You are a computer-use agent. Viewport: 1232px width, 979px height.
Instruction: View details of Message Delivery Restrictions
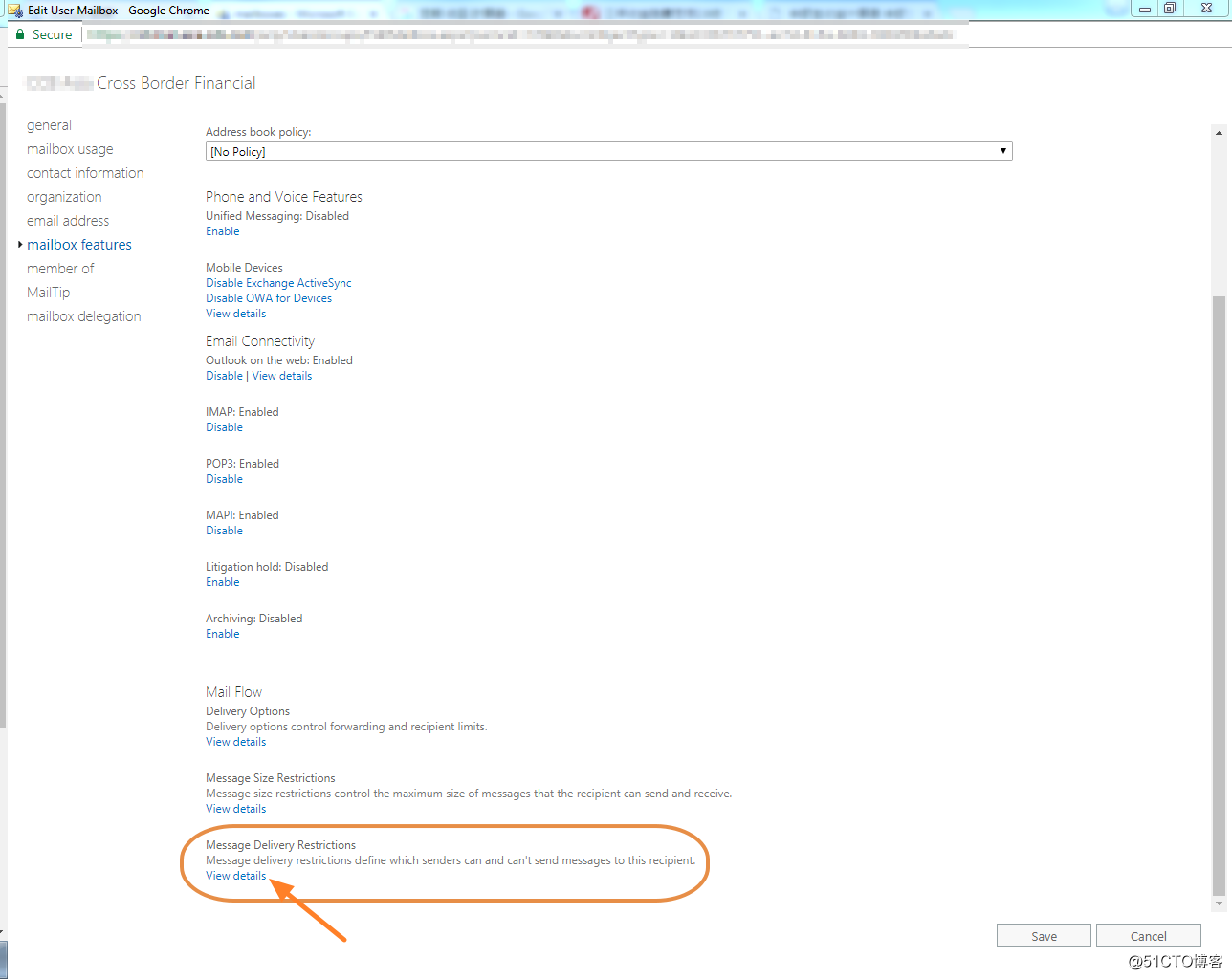pyautogui.click(x=235, y=876)
